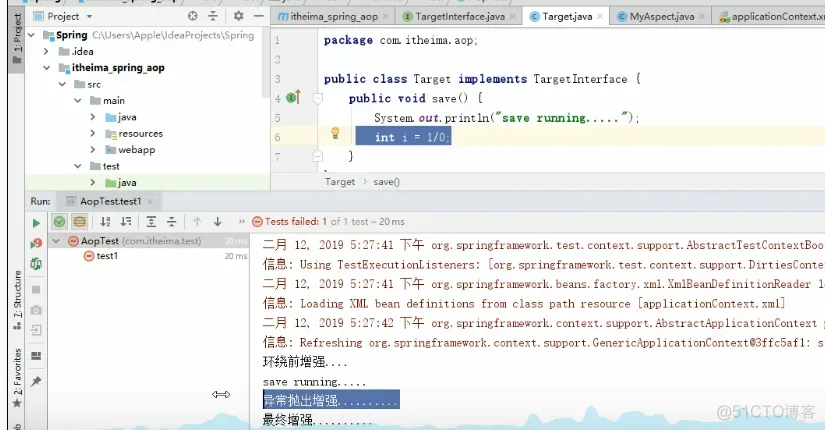Sort tests by duration icon
Viewport: 825px width, 430px height.
point(126,222)
